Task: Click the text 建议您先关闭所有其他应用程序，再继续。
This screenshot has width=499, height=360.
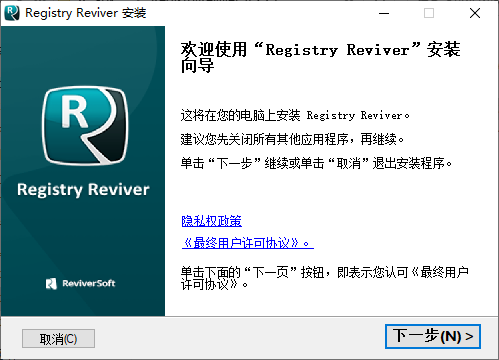Action: pyautogui.click(x=292, y=139)
